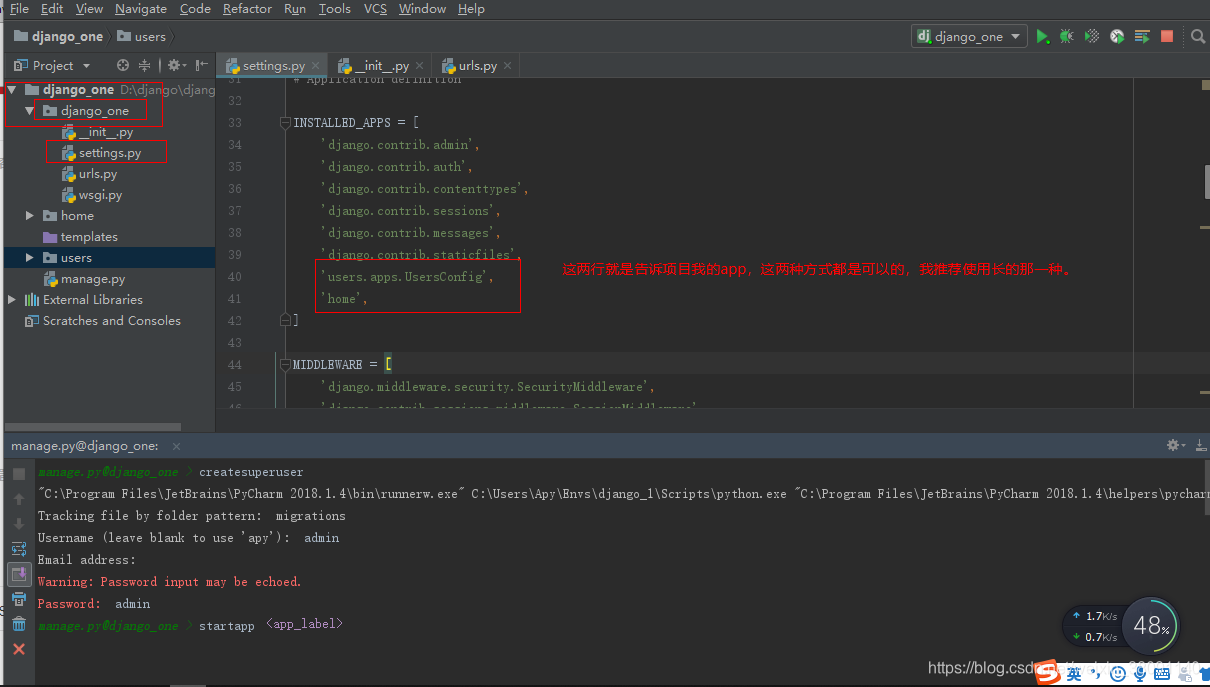Fold the INSTALLED_APPS list in editor
This screenshot has height=687, width=1210.
(286, 123)
